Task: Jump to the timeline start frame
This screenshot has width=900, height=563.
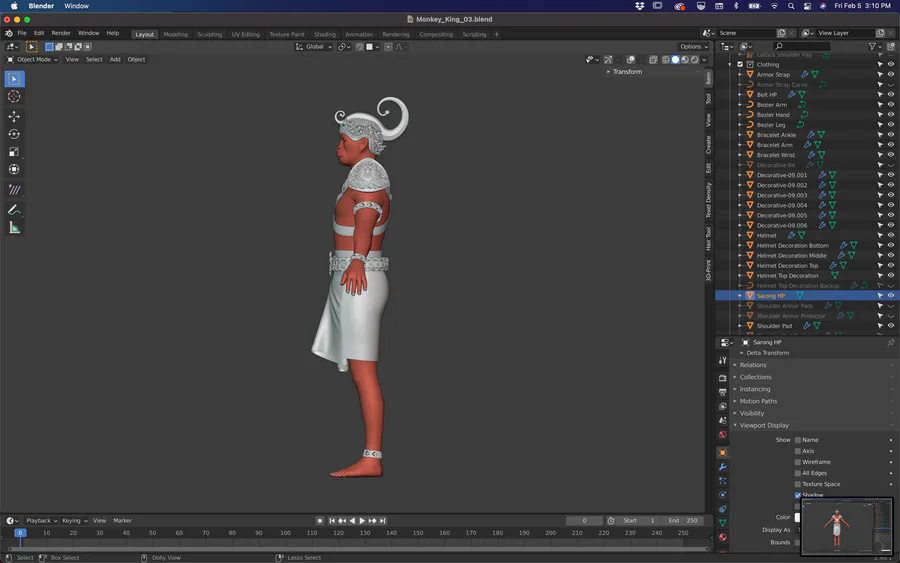Action: coord(332,521)
